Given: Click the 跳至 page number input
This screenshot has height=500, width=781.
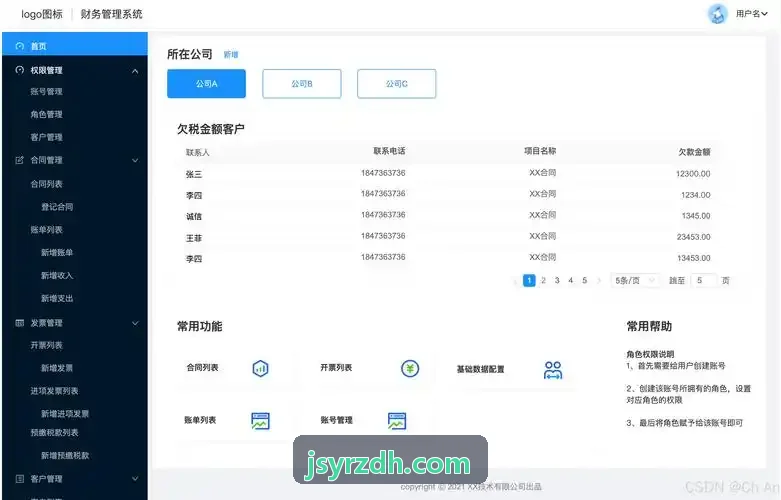Looking at the screenshot, I should (x=703, y=280).
